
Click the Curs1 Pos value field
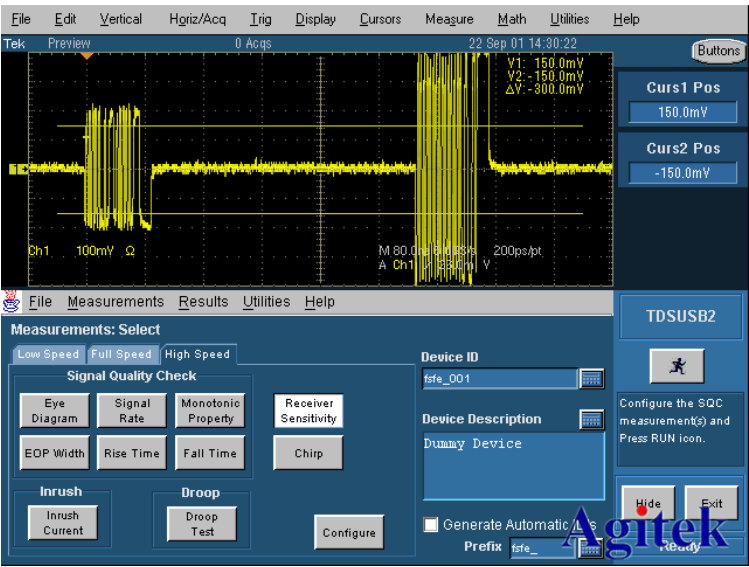(x=683, y=113)
